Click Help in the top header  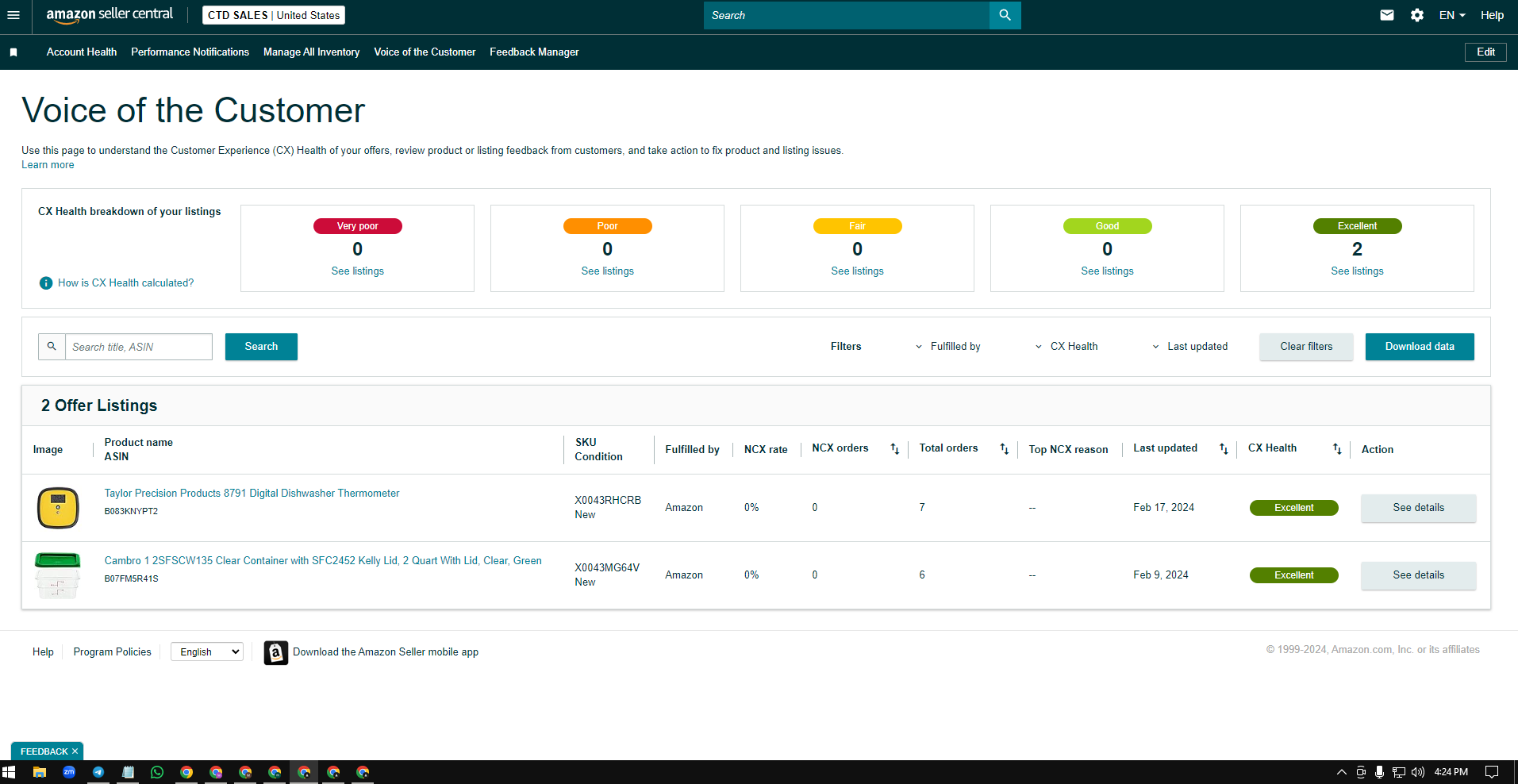pos(1492,15)
